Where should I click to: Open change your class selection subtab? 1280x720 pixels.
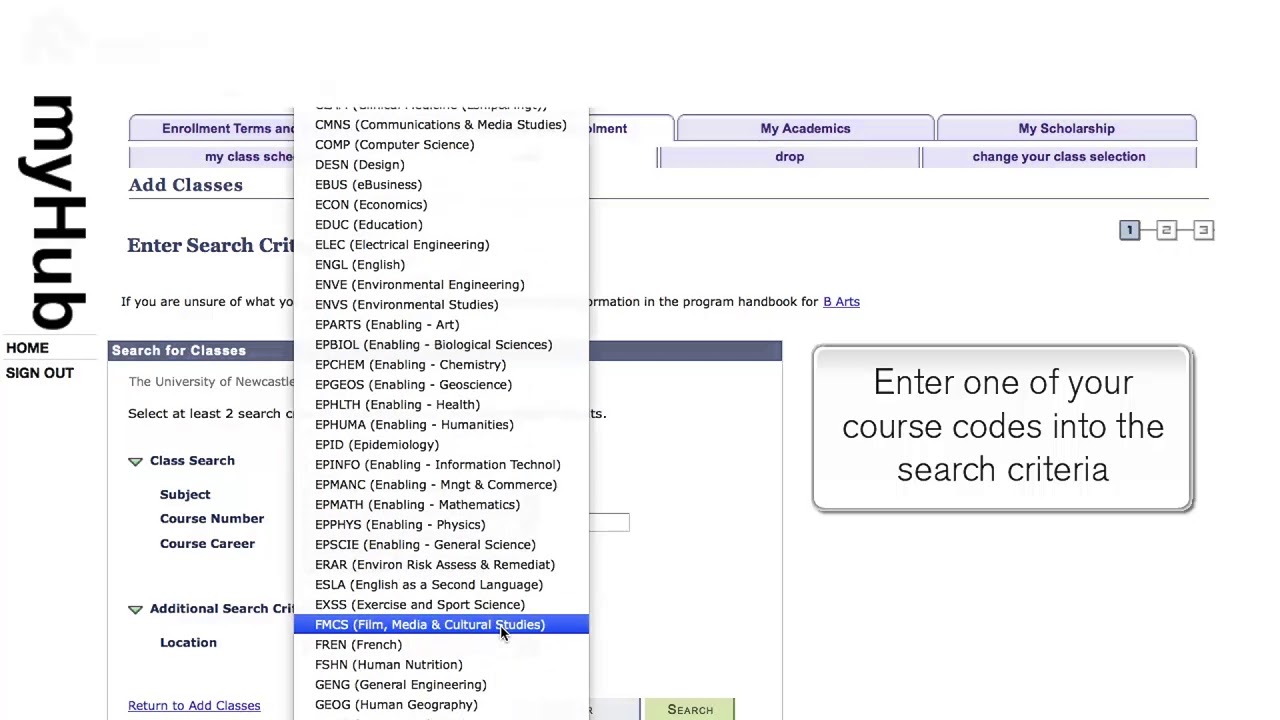tap(1059, 157)
